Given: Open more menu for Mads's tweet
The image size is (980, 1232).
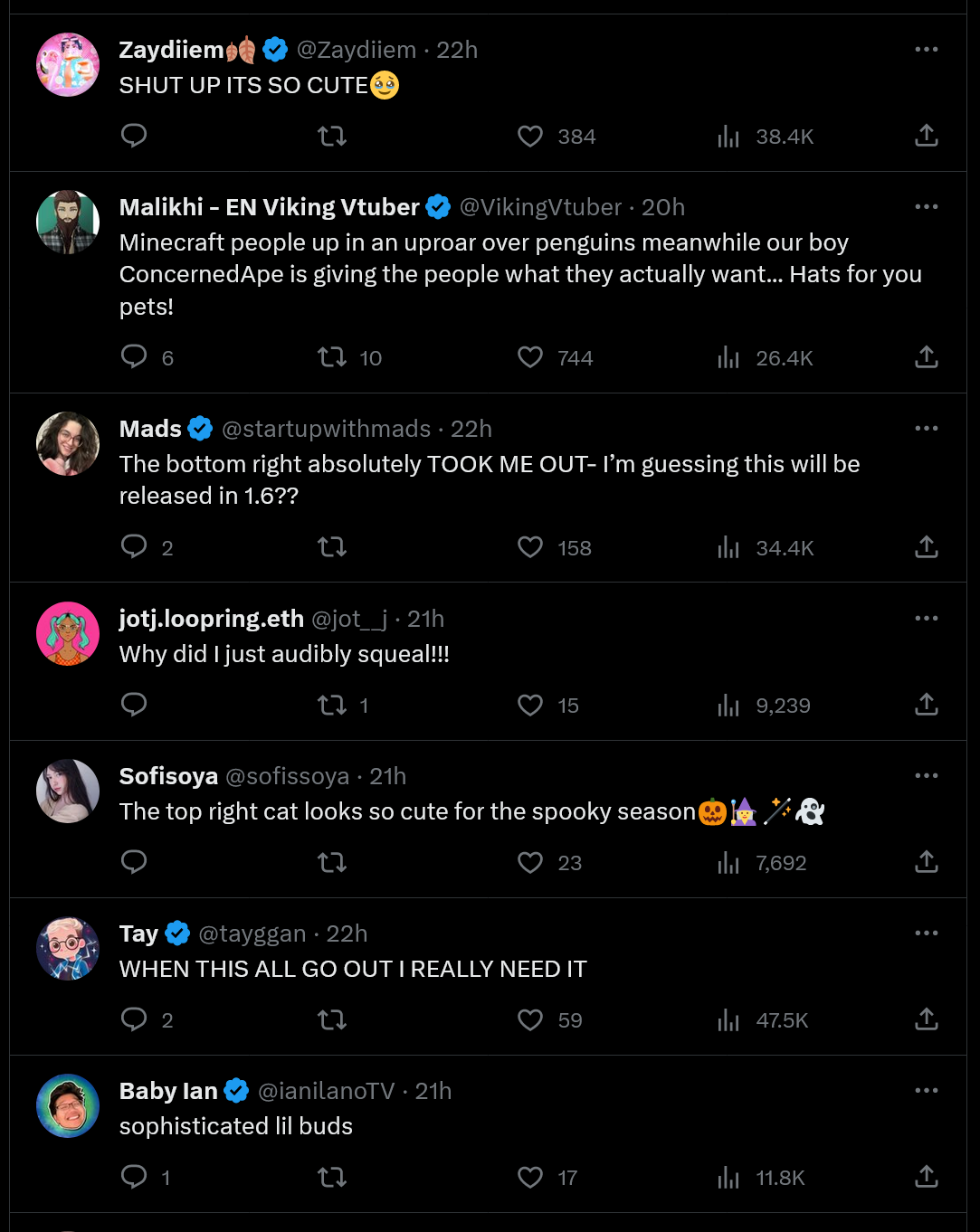Looking at the screenshot, I should click(926, 428).
